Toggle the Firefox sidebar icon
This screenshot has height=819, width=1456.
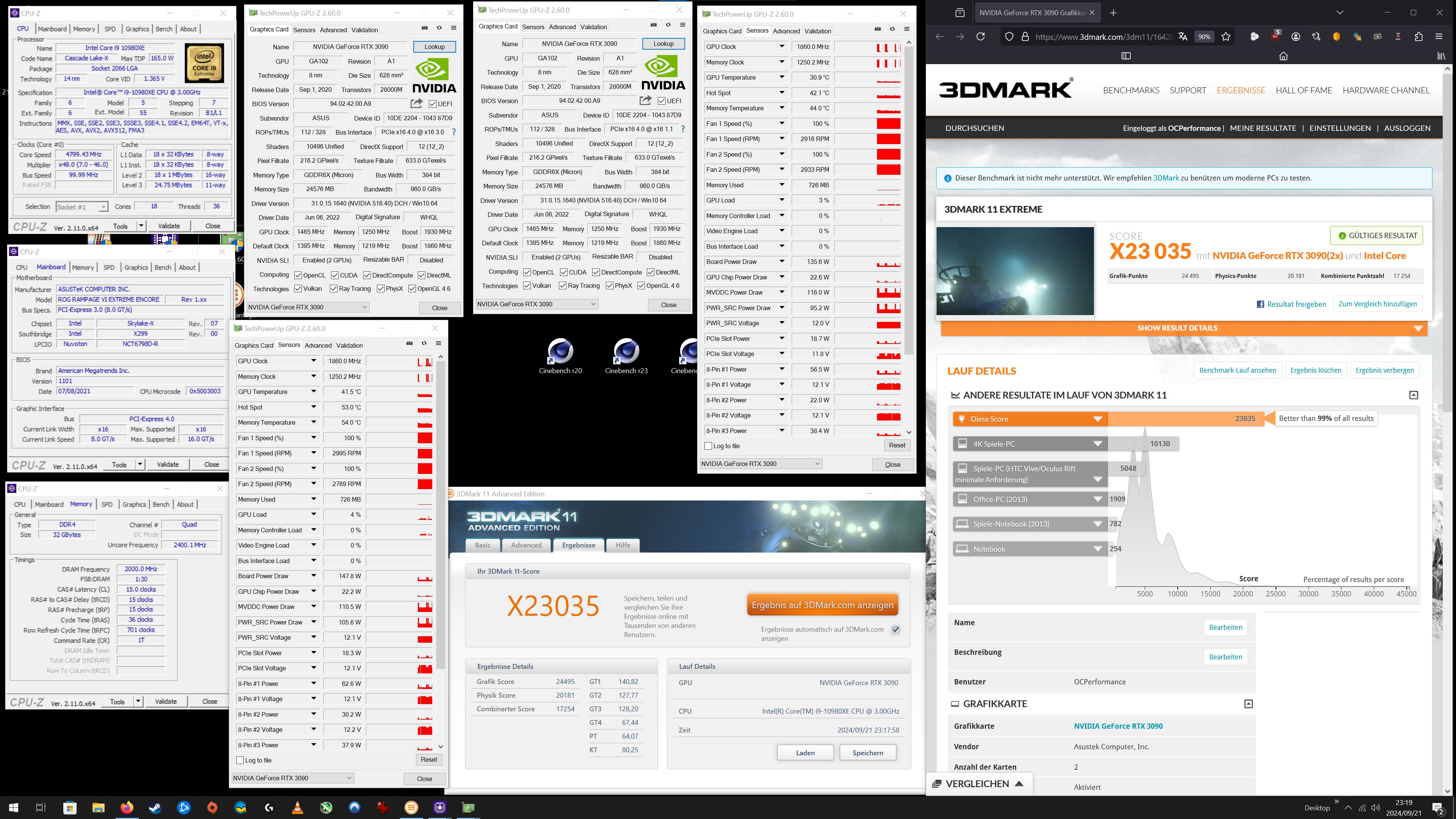[1126, 56]
